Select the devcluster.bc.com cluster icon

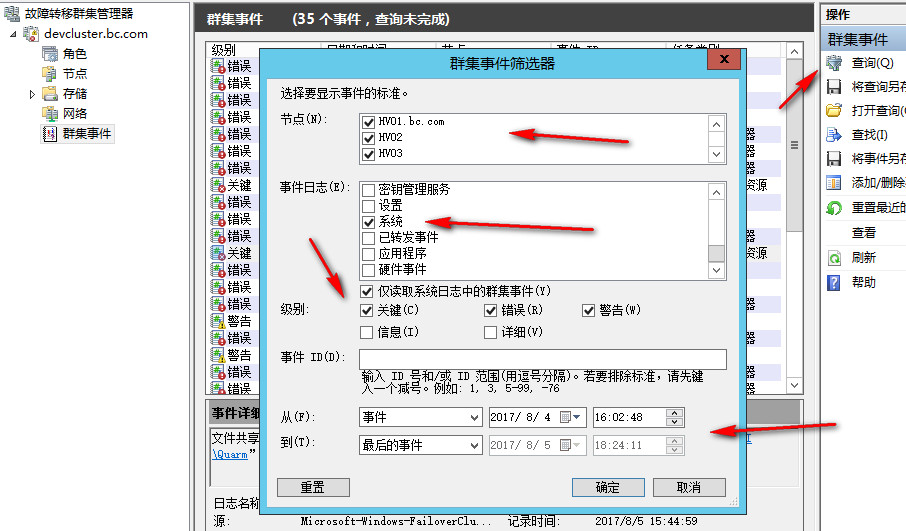pos(31,34)
